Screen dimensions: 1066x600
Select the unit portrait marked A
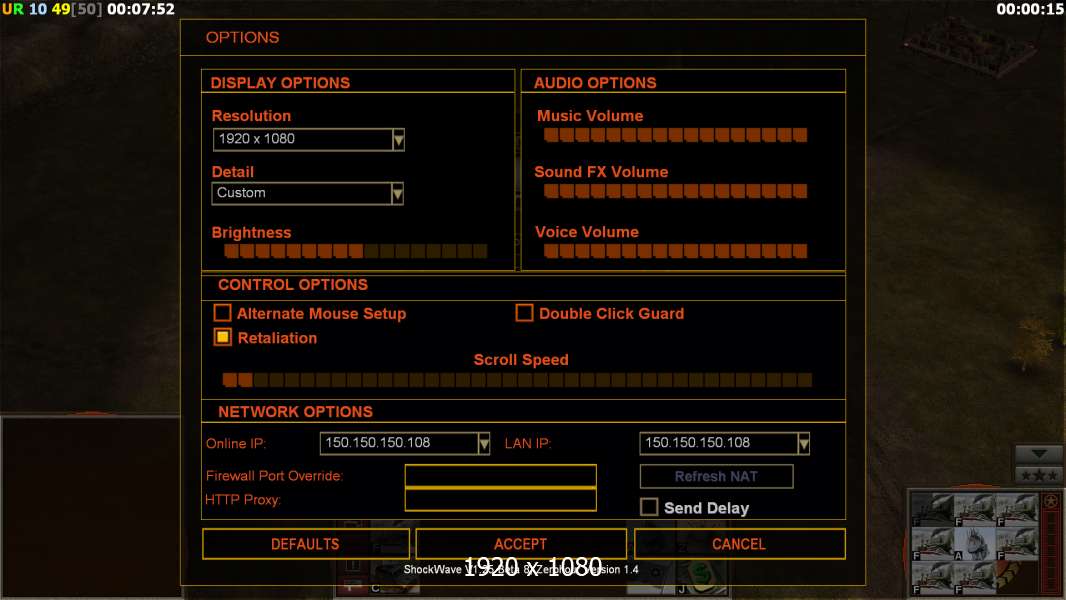(x=974, y=544)
